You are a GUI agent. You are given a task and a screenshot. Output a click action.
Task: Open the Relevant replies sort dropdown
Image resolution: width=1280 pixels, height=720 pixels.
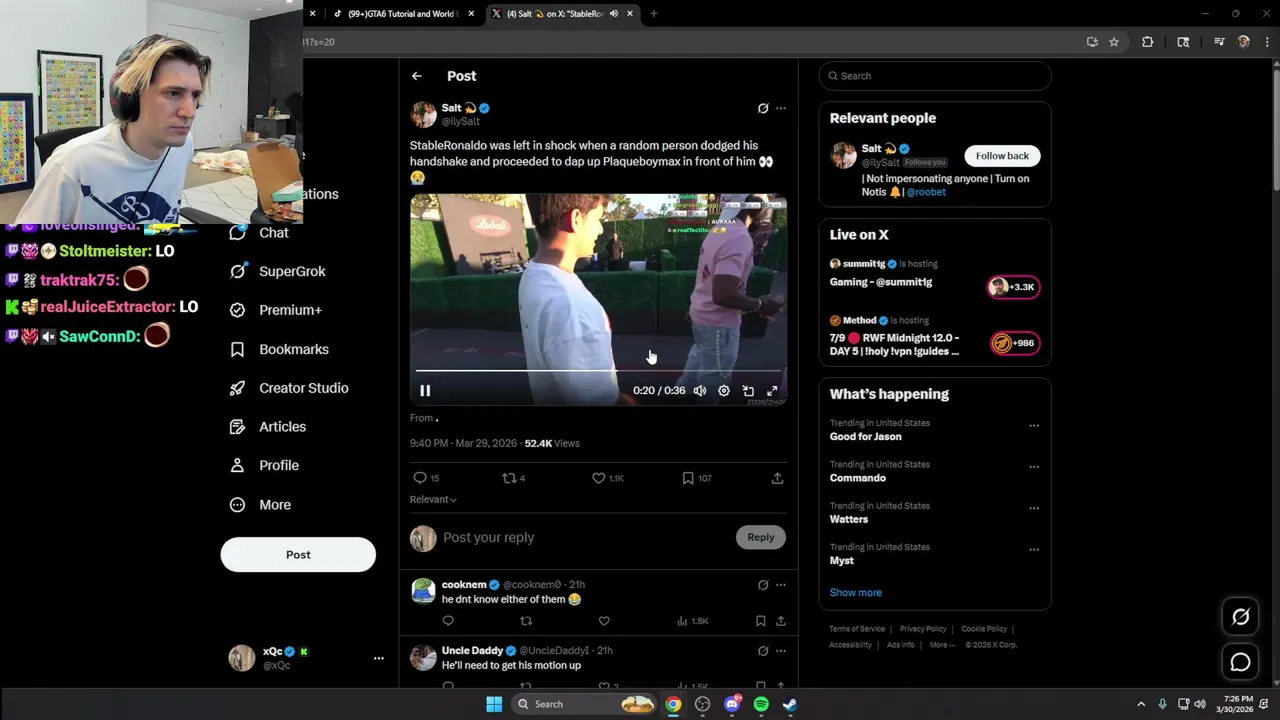tap(433, 499)
